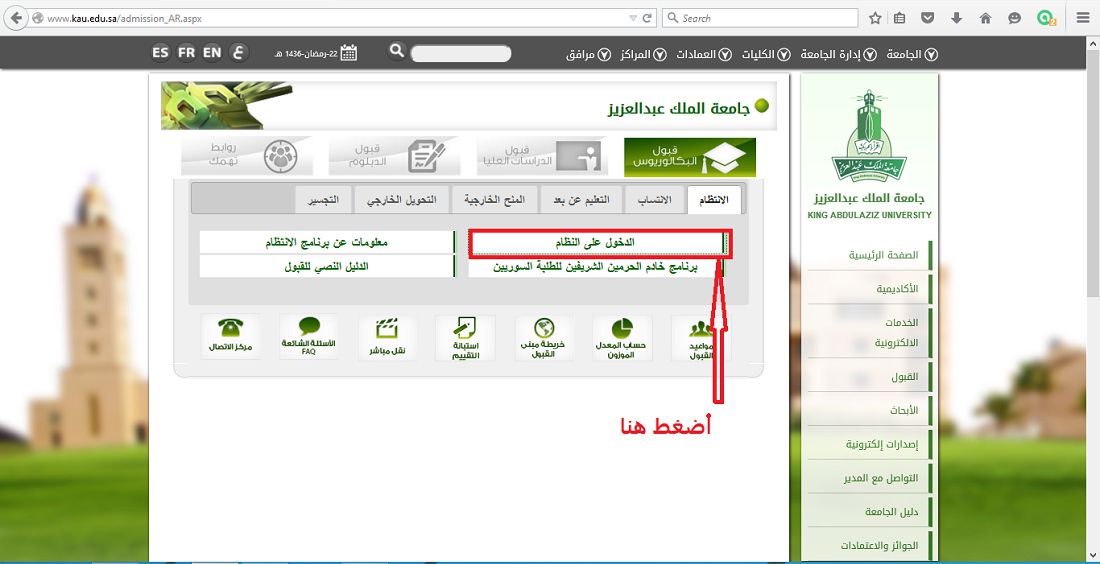Screen dimensions: 1100x564
Task: Click the Hijri calendar icon in top bar
Action: pyautogui.click(x=349, y=53)
